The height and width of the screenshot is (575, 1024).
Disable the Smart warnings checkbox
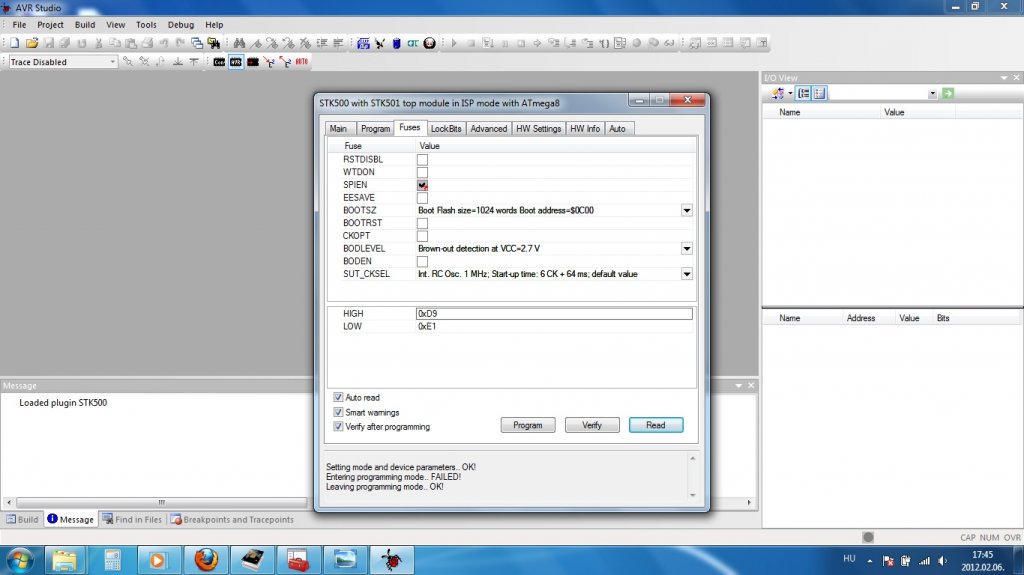coord(338,412)
